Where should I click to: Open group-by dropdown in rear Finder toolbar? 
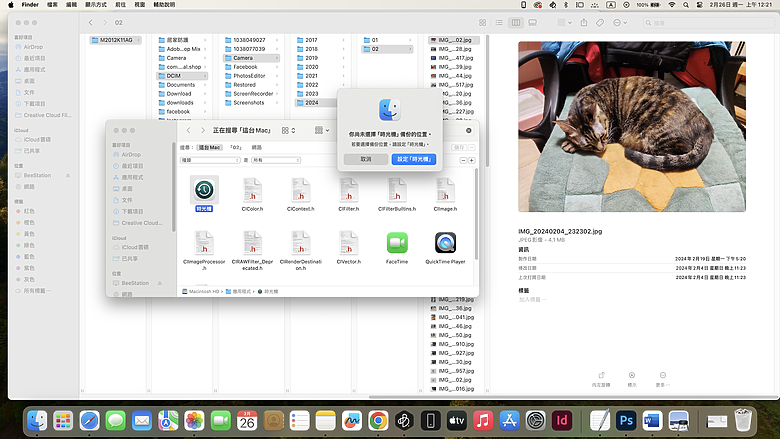tap(564, 23)
